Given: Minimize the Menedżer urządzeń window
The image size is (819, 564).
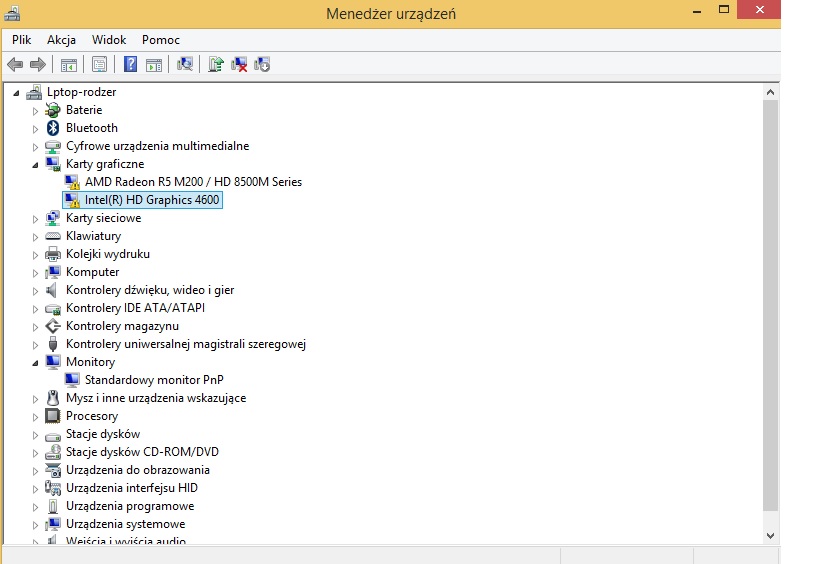Looking at the screenshot, I should (x=697, y=11).
